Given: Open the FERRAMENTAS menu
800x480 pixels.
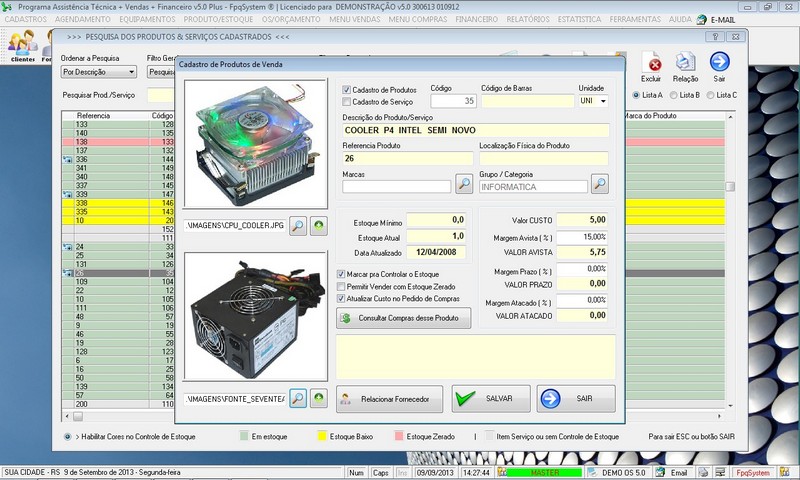Looking at the screenshot, I should [x=635, y=19].
